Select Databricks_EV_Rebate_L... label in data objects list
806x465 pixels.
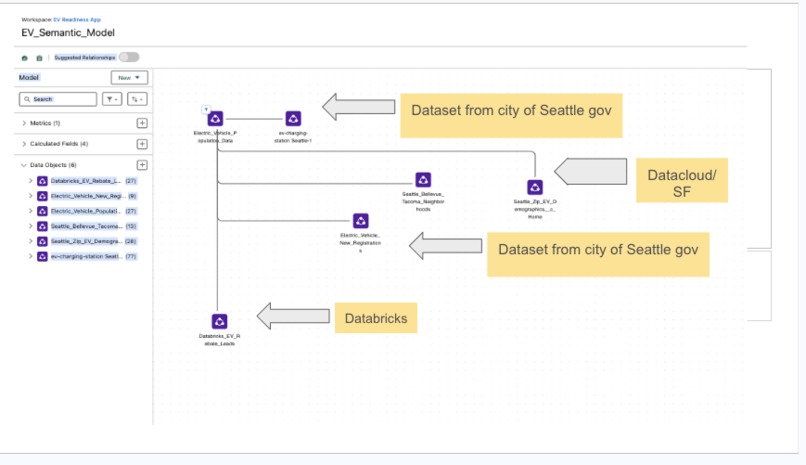click(86, 181)
